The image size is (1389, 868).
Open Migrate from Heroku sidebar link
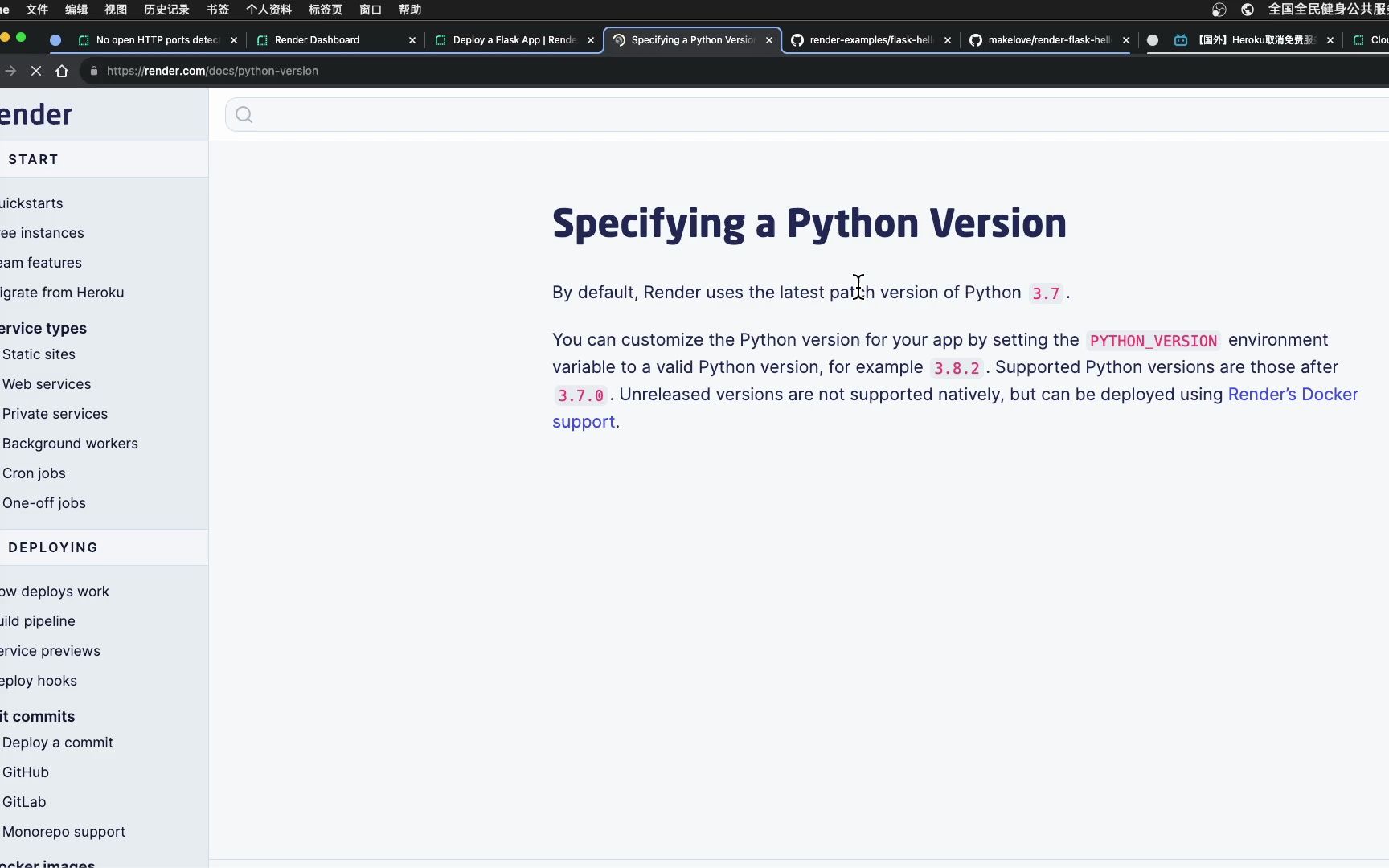tap(62, 293)
